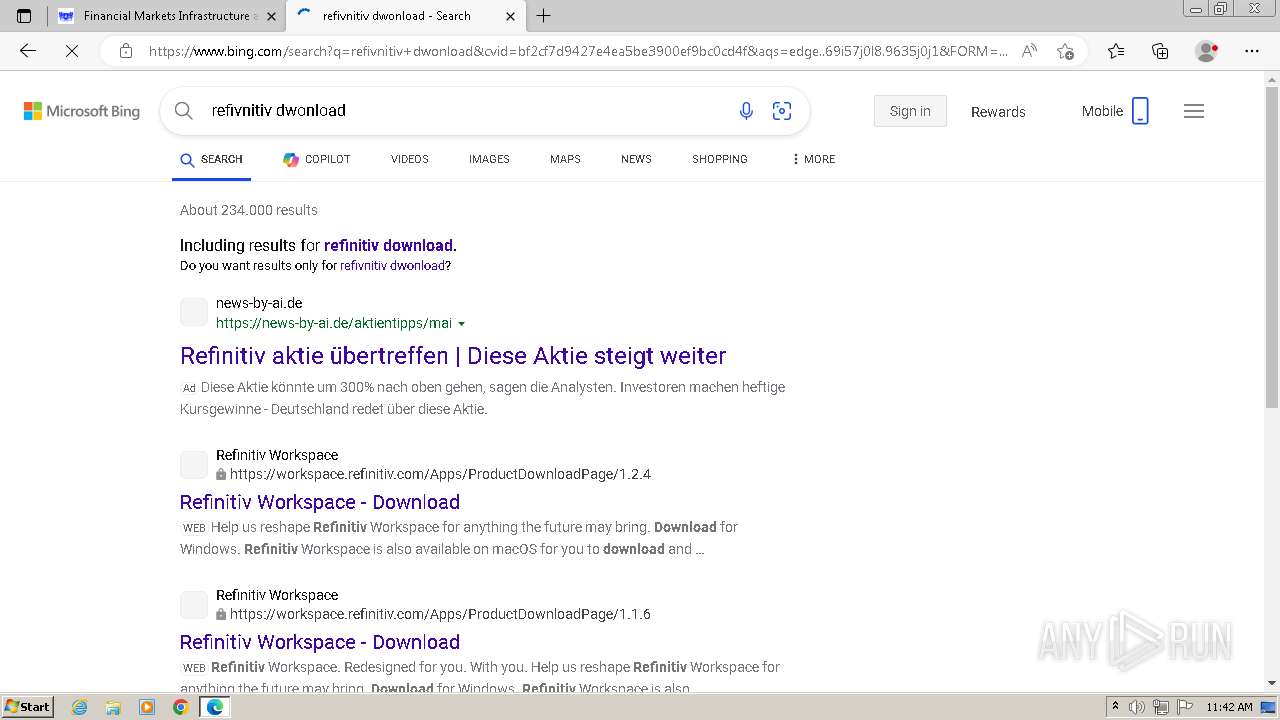
Task: Open the Bing hamburger settings menu
Action: pos(1194,111)
